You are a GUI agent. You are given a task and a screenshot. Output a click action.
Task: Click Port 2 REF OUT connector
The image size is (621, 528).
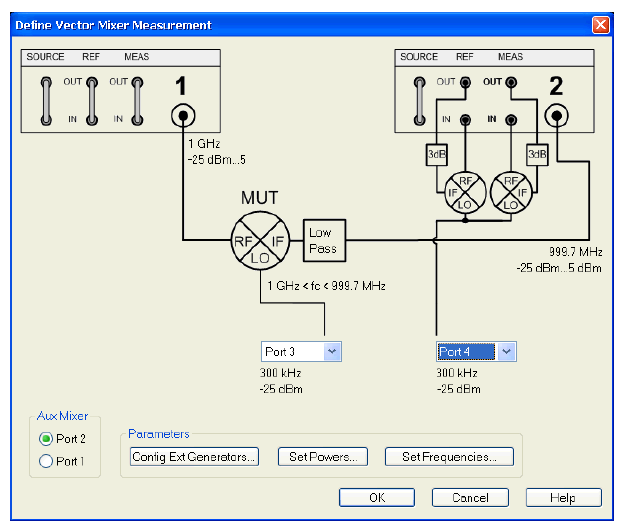pyautogui.click(x=465, y=82)
